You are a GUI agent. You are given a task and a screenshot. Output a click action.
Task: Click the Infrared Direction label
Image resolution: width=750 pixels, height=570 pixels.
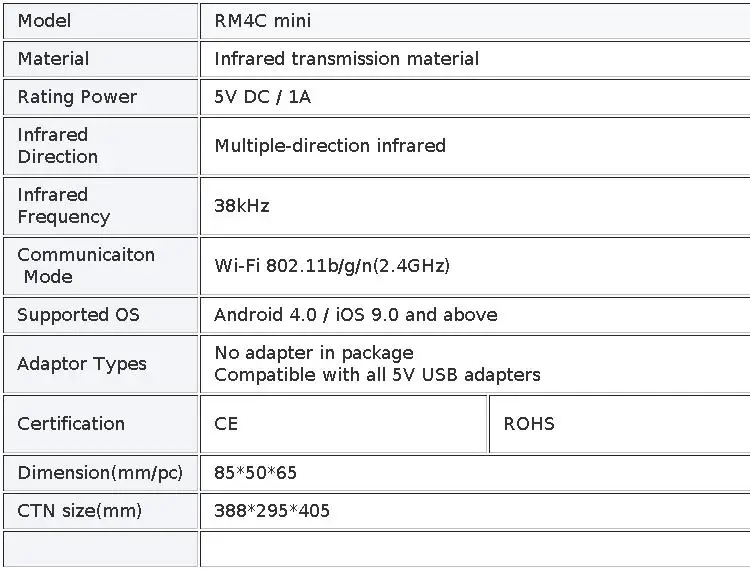[57, 146]
